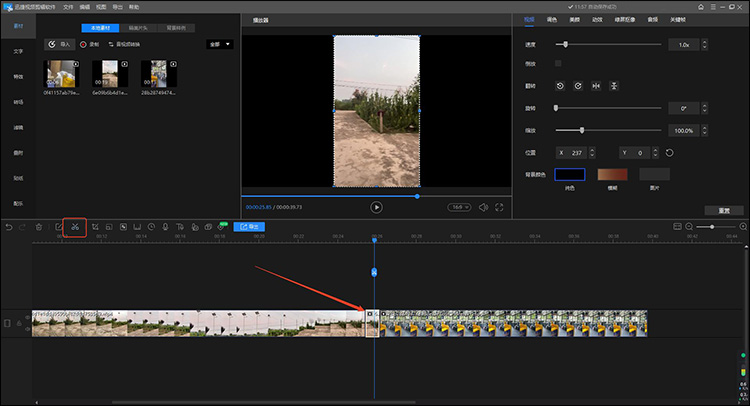750x406 pixels.
Task: Click the audio/video convert button
Action: [x=124, y=44]
